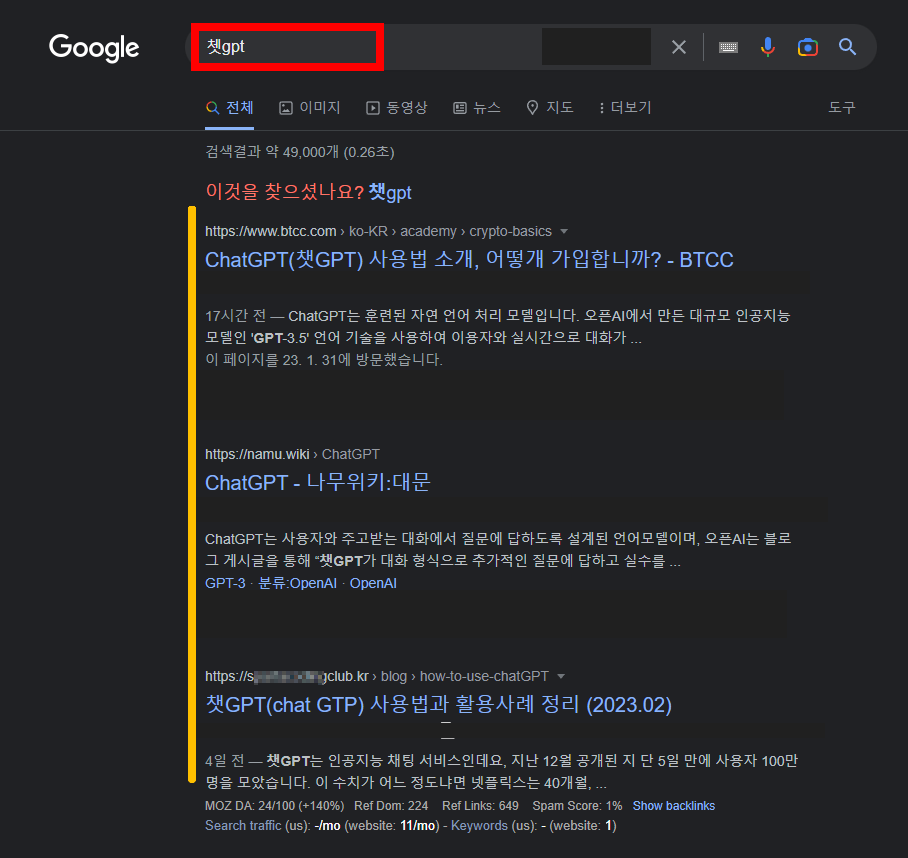Expand the how-to-use-chatGPT breadcrumb dropdown
Viewport: 908px width, 858px height.
coord(562,675)
